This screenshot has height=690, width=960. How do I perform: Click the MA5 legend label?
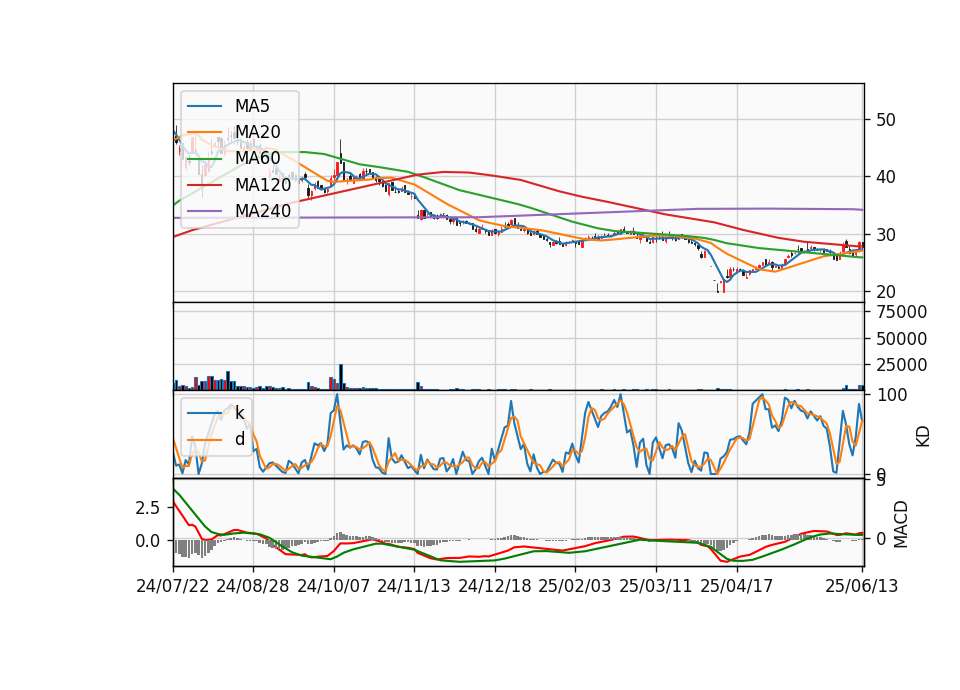(x=252, y=106)
